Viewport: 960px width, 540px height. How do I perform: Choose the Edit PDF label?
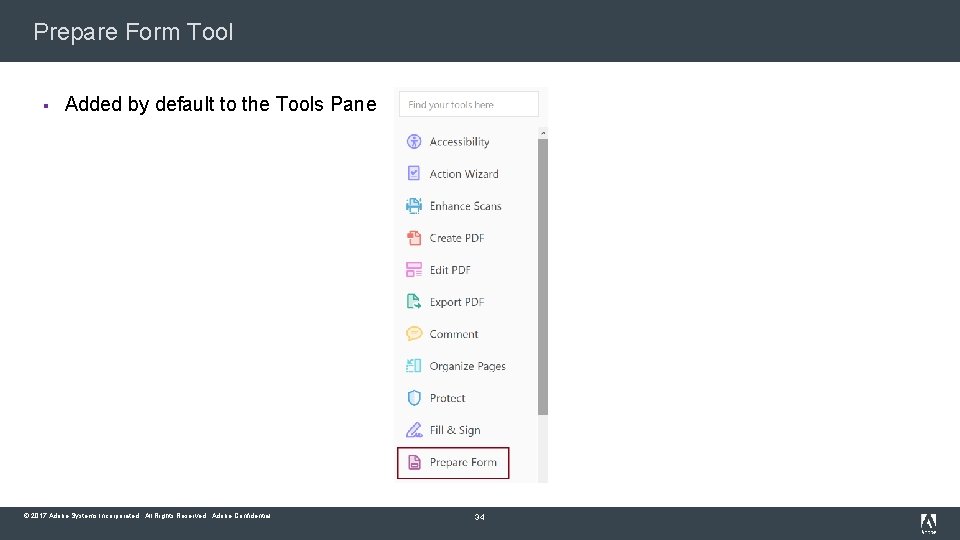(450, 270)
